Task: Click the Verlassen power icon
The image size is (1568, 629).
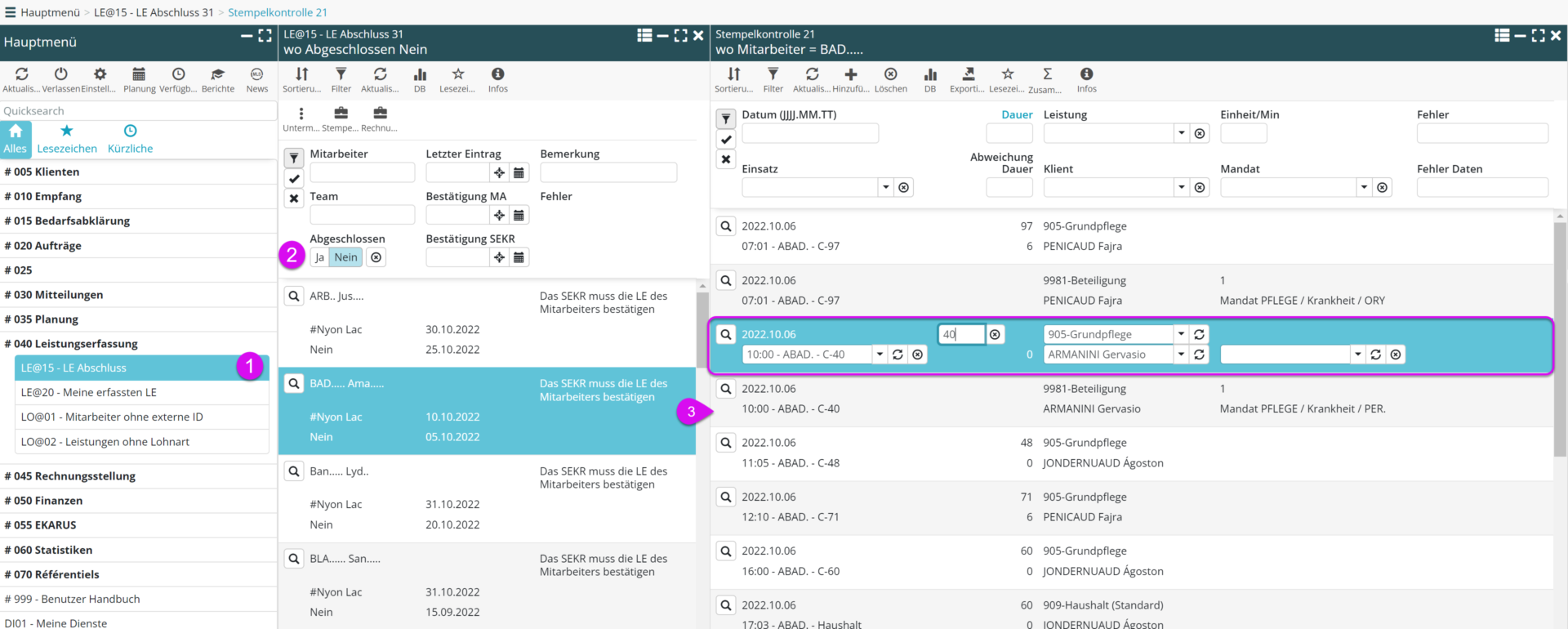Action: (60, 75)
